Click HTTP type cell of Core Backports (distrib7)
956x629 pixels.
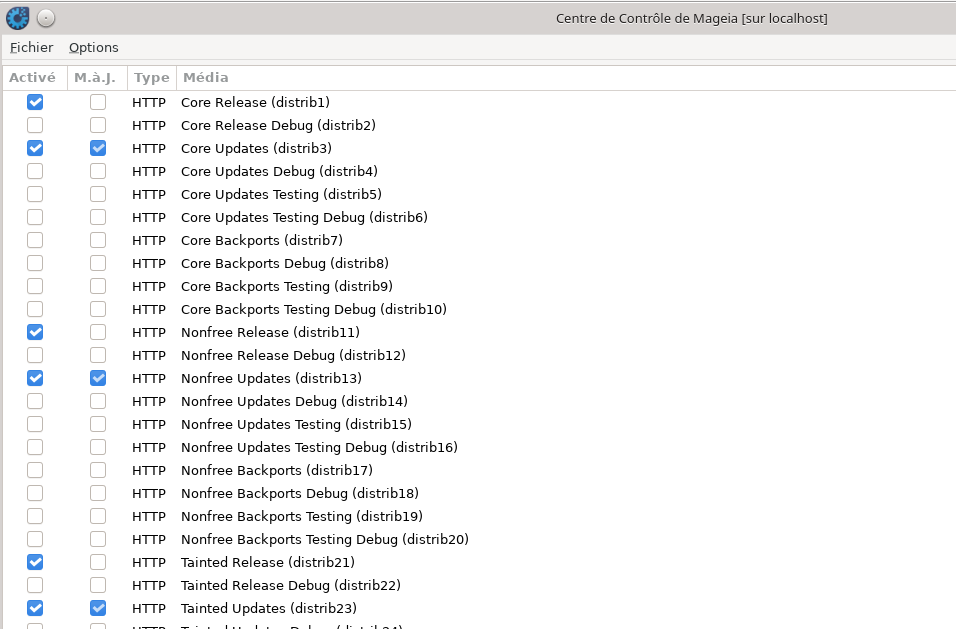coord(149,241)
